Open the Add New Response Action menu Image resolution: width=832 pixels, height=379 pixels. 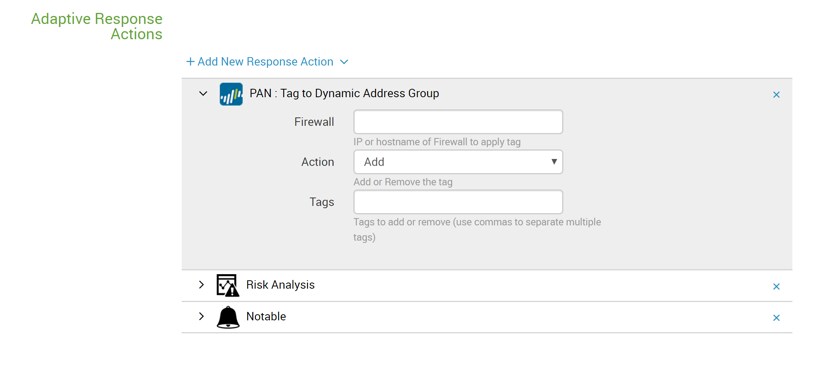267,62
